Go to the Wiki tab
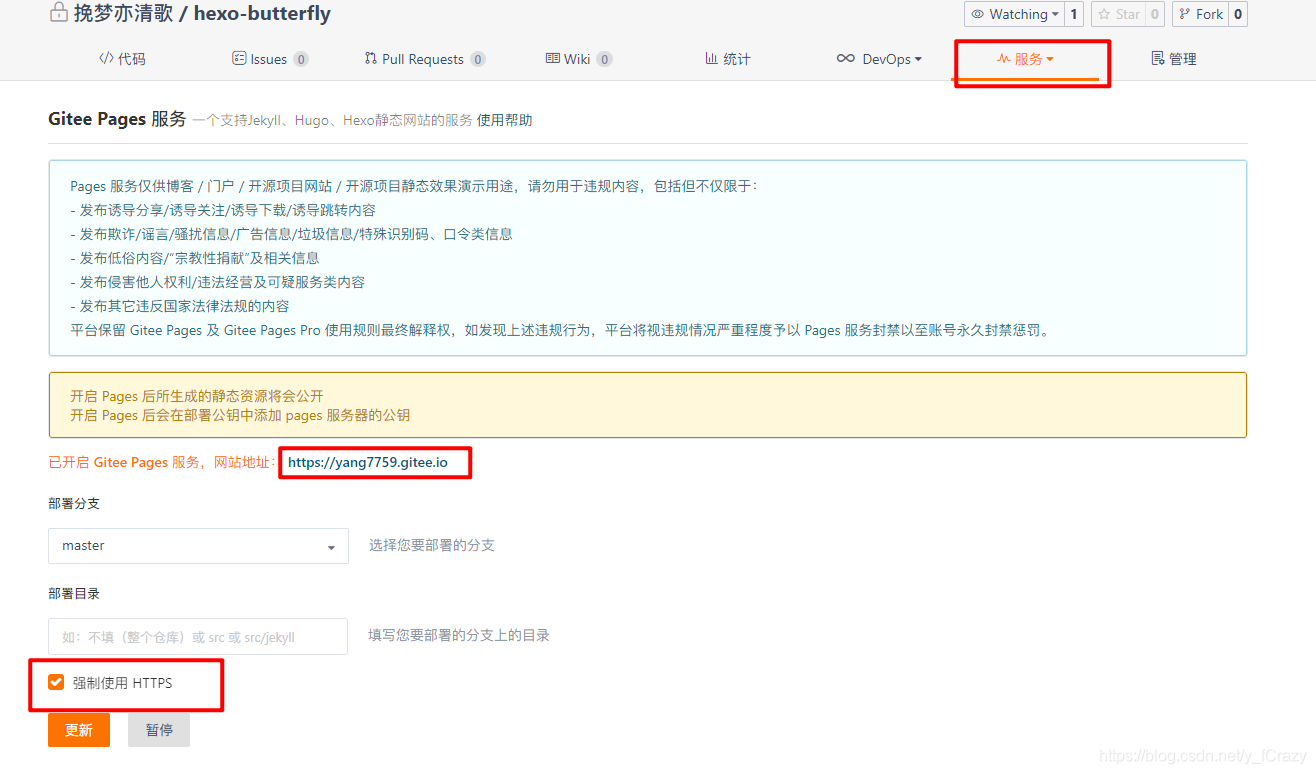This screenshot has height=774, width=1316. coord(579,59)
